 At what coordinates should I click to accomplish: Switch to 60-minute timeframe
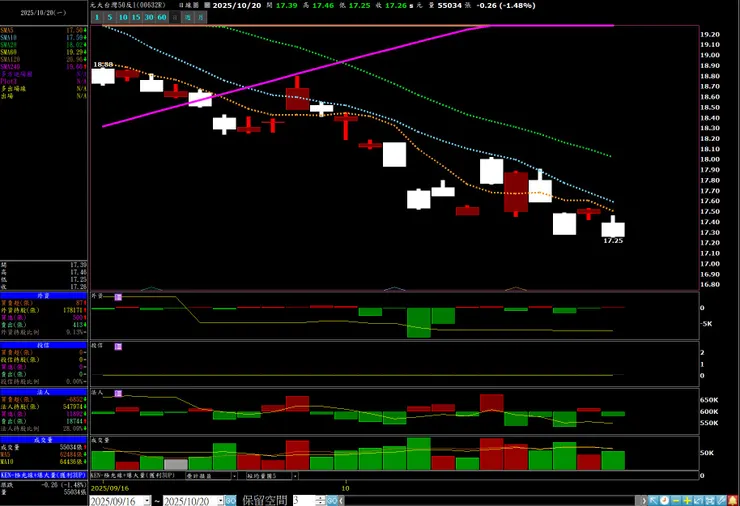(162, 17)
